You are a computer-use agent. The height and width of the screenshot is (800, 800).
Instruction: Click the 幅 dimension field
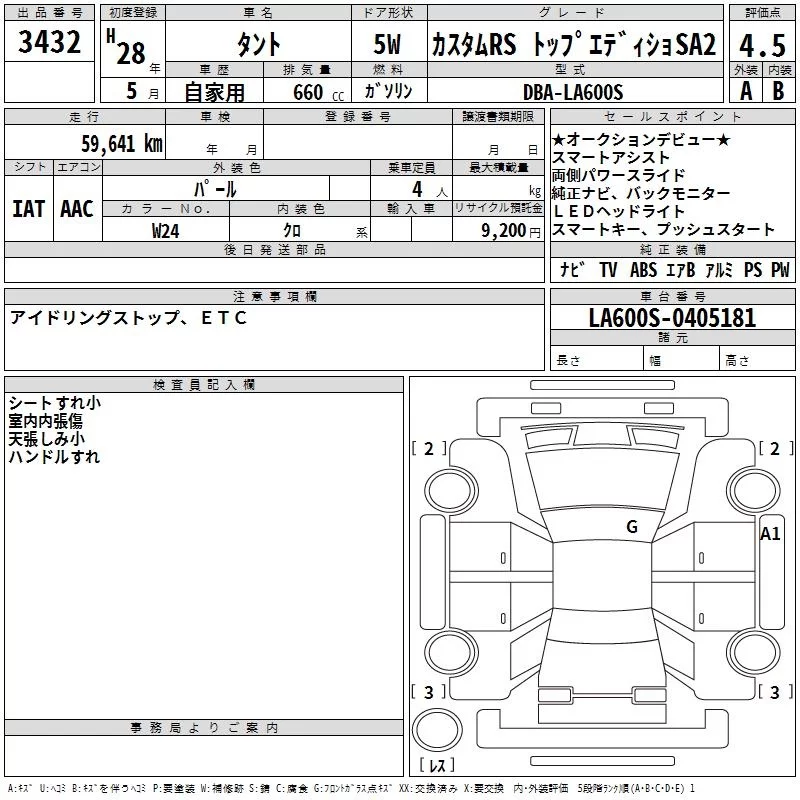click(681, 360)
